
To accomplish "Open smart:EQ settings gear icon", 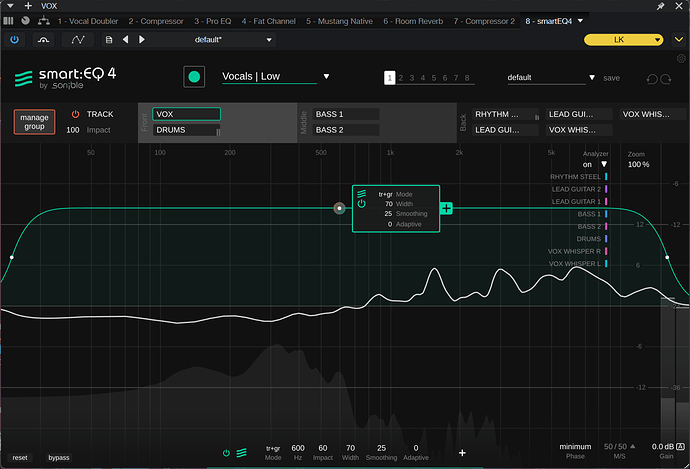I will tap(681, 59).
